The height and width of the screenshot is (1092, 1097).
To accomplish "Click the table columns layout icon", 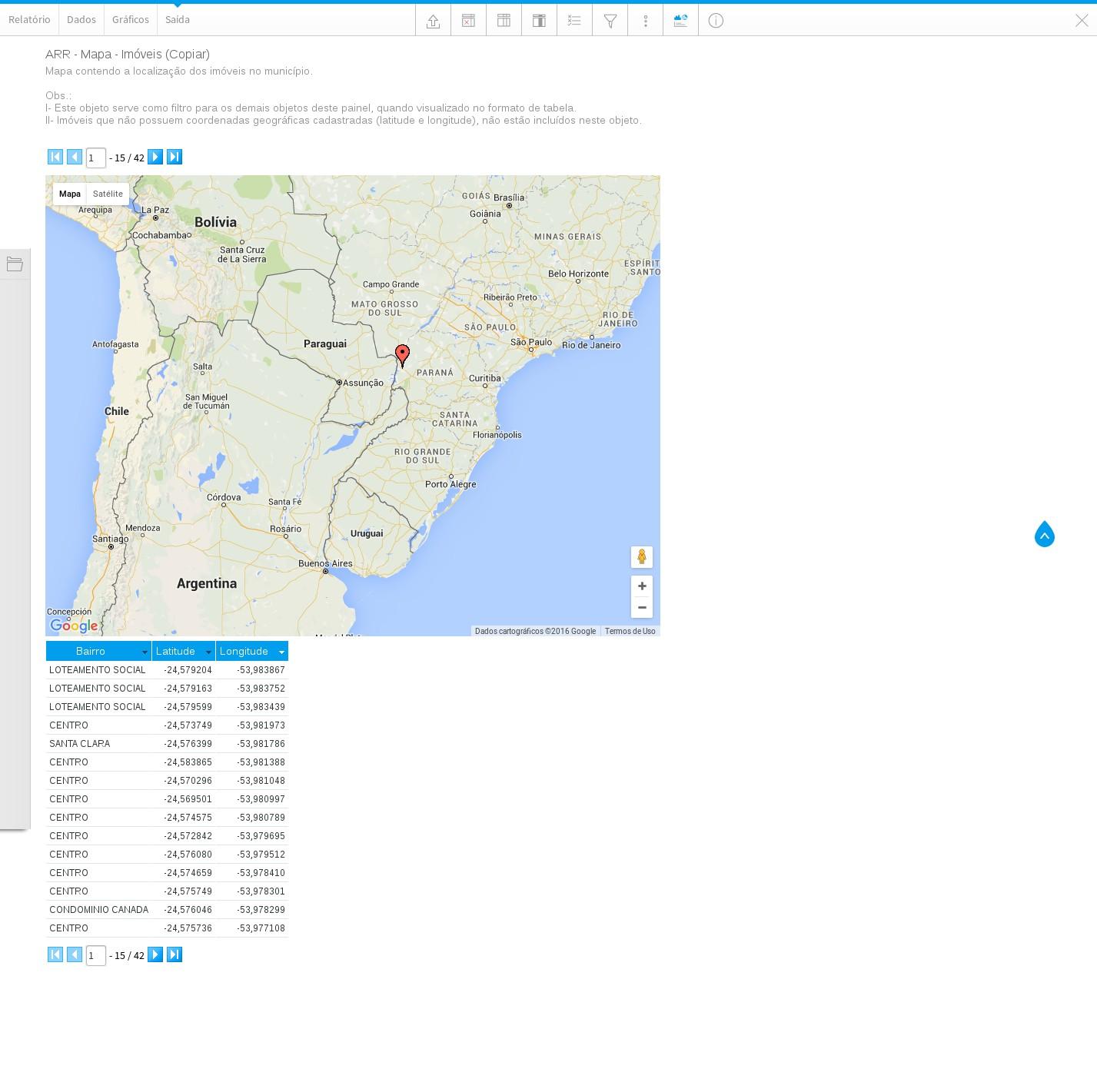I will 504,21.
